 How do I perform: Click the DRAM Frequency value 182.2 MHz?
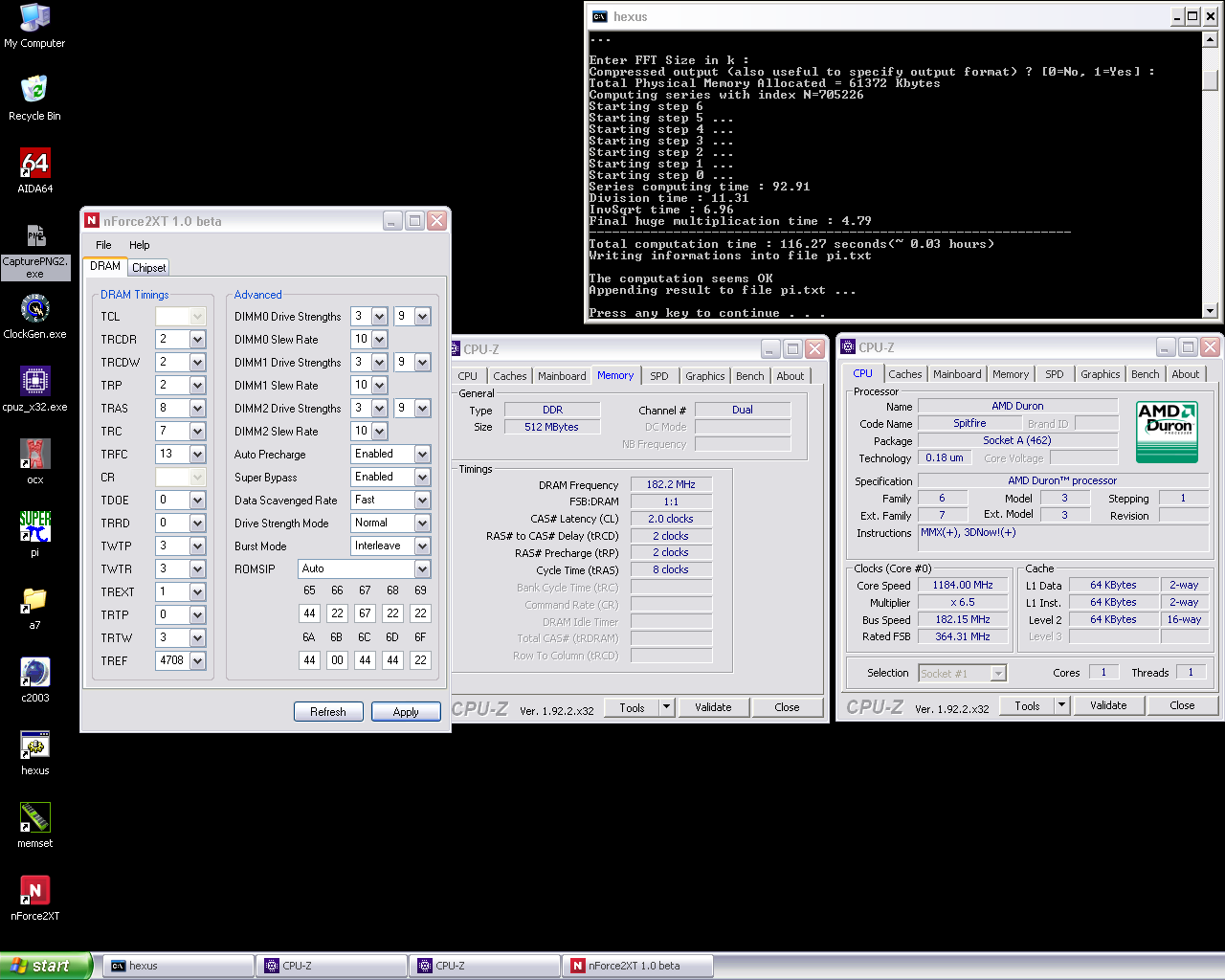pyautogui.click(x=670, y=484)
